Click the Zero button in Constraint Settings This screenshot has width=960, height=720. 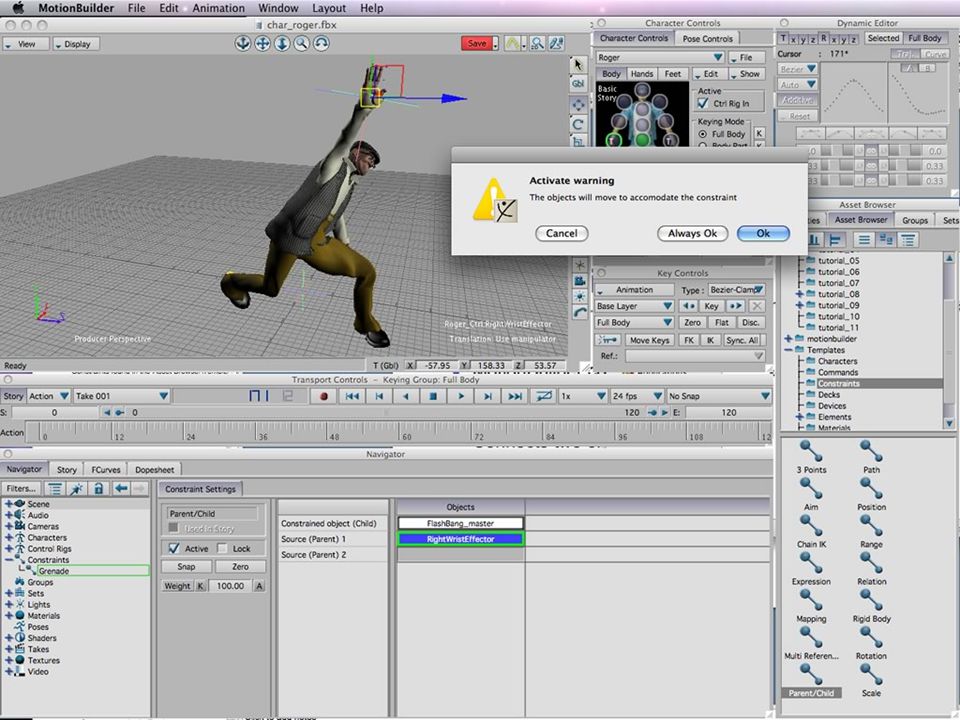click(x=240, y=566)
